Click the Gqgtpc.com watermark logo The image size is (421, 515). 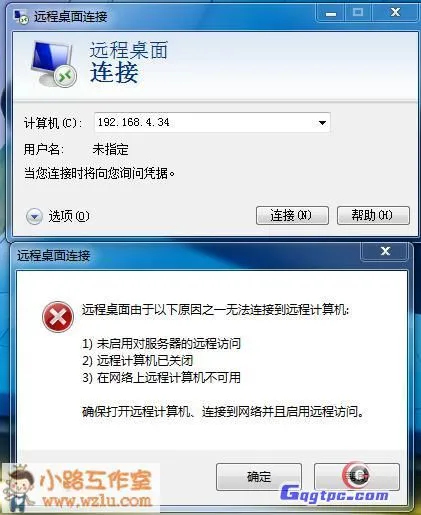(334, 494)
